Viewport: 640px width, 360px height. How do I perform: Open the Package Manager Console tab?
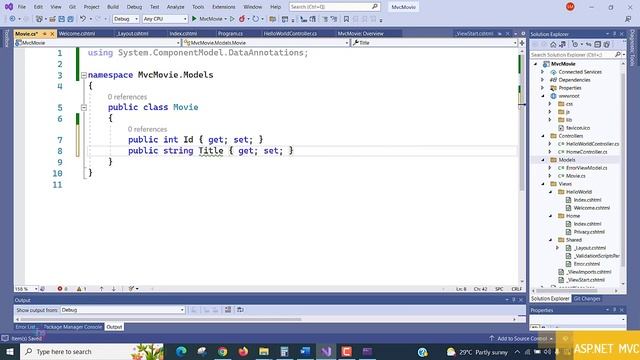click(73, 327)
